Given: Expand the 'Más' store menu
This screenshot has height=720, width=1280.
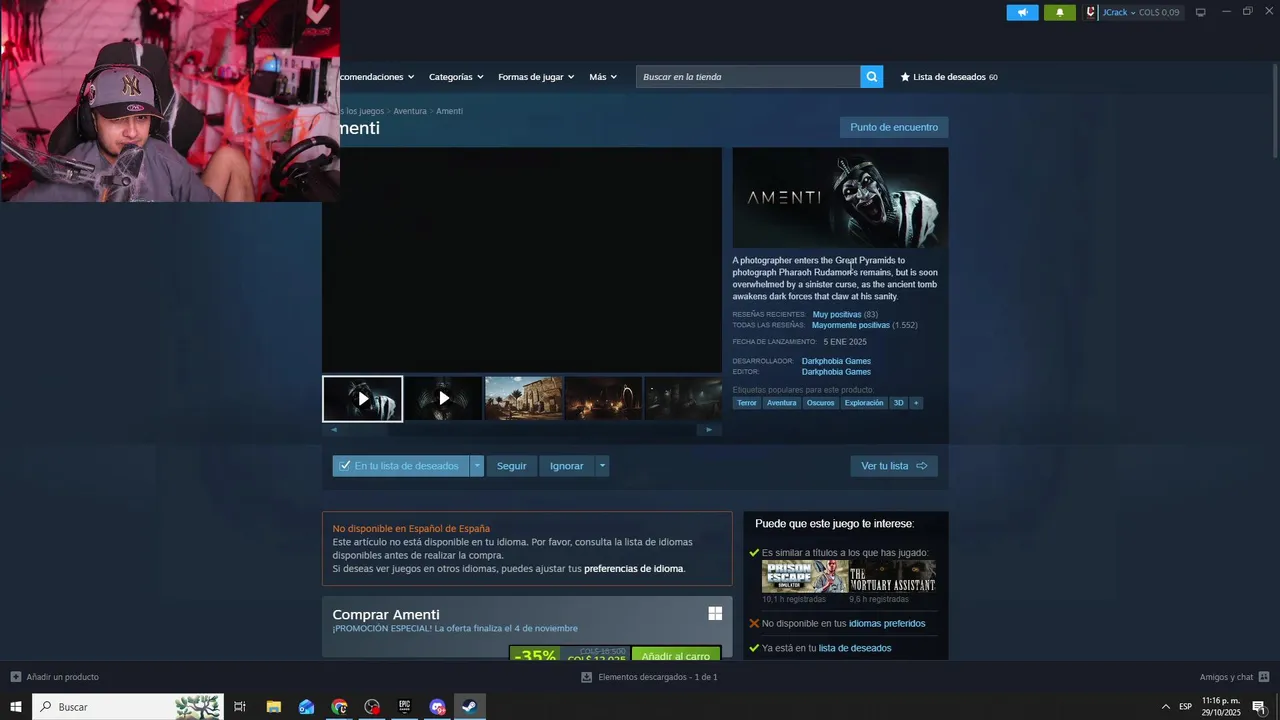Looking at the screenshot, I should click(x=603, y=77).
